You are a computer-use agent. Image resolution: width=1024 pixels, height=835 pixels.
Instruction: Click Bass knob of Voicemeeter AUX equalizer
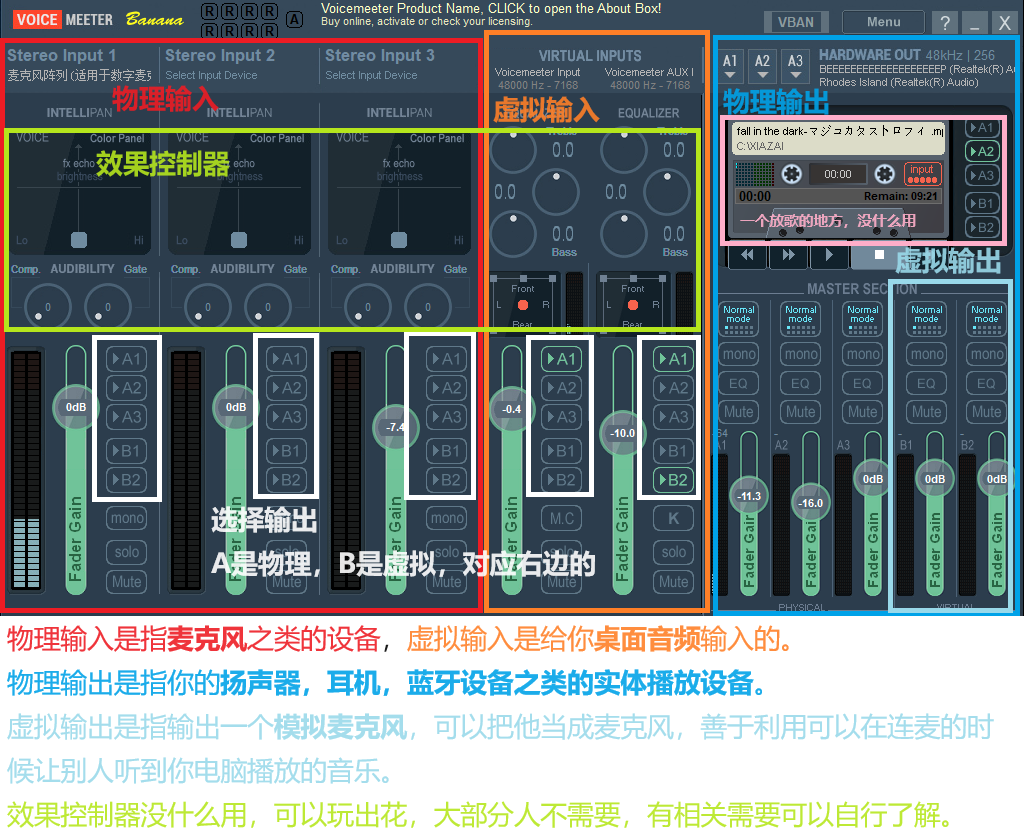click(x=624, y=233)
